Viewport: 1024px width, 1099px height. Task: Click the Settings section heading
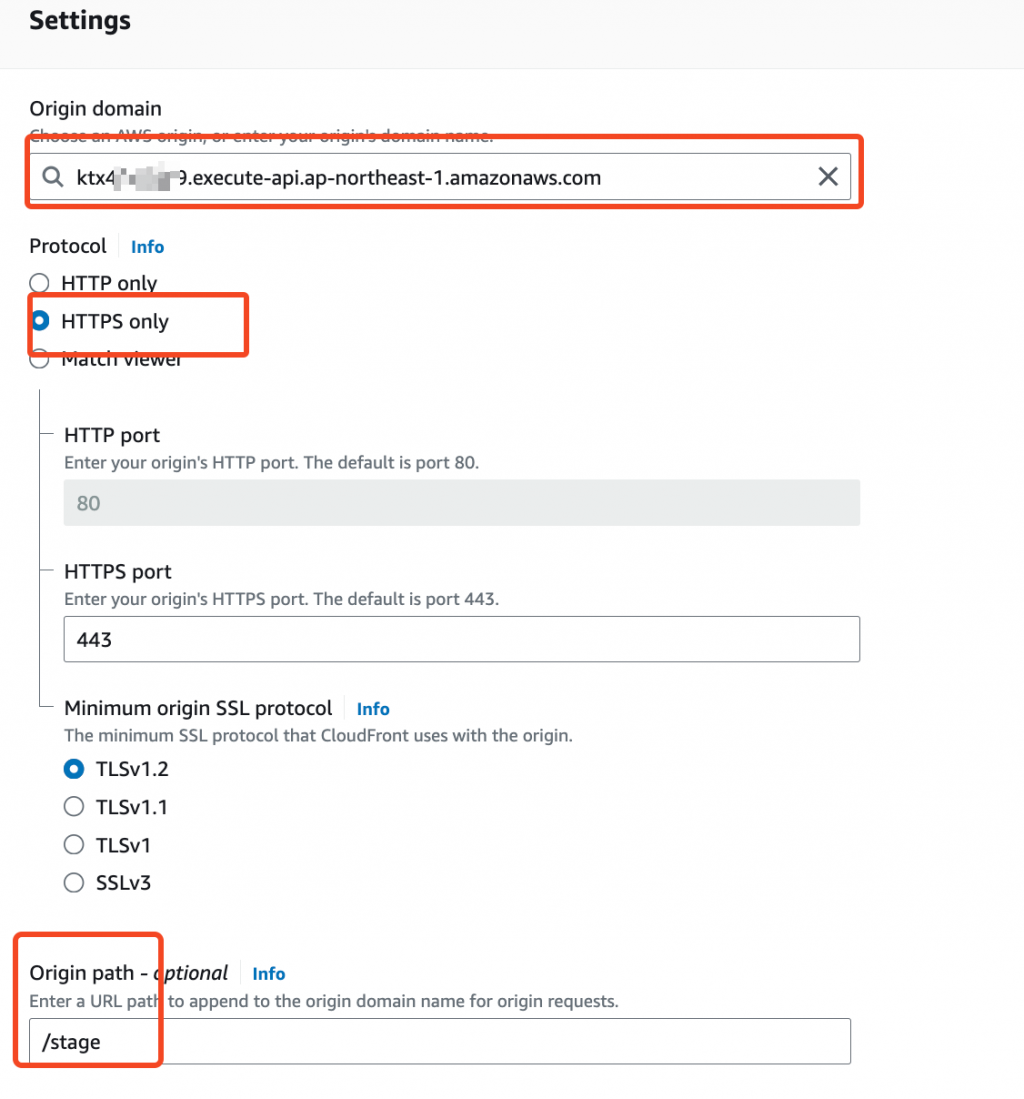80,20
